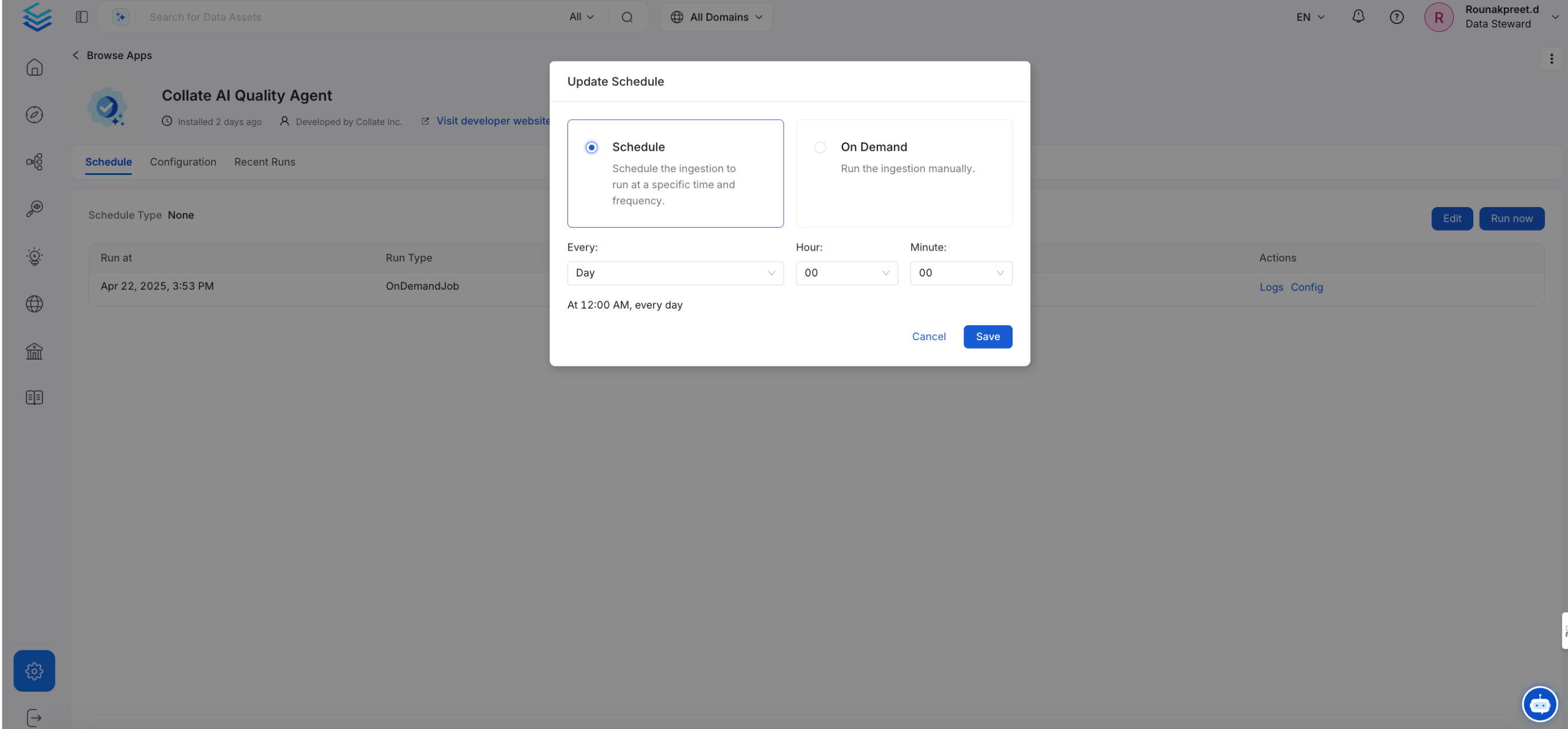Click the logout icon at the sidebar bottom
Image resolution: width=1568 pixels, height=729 pixels.
(x=34, y=718)
